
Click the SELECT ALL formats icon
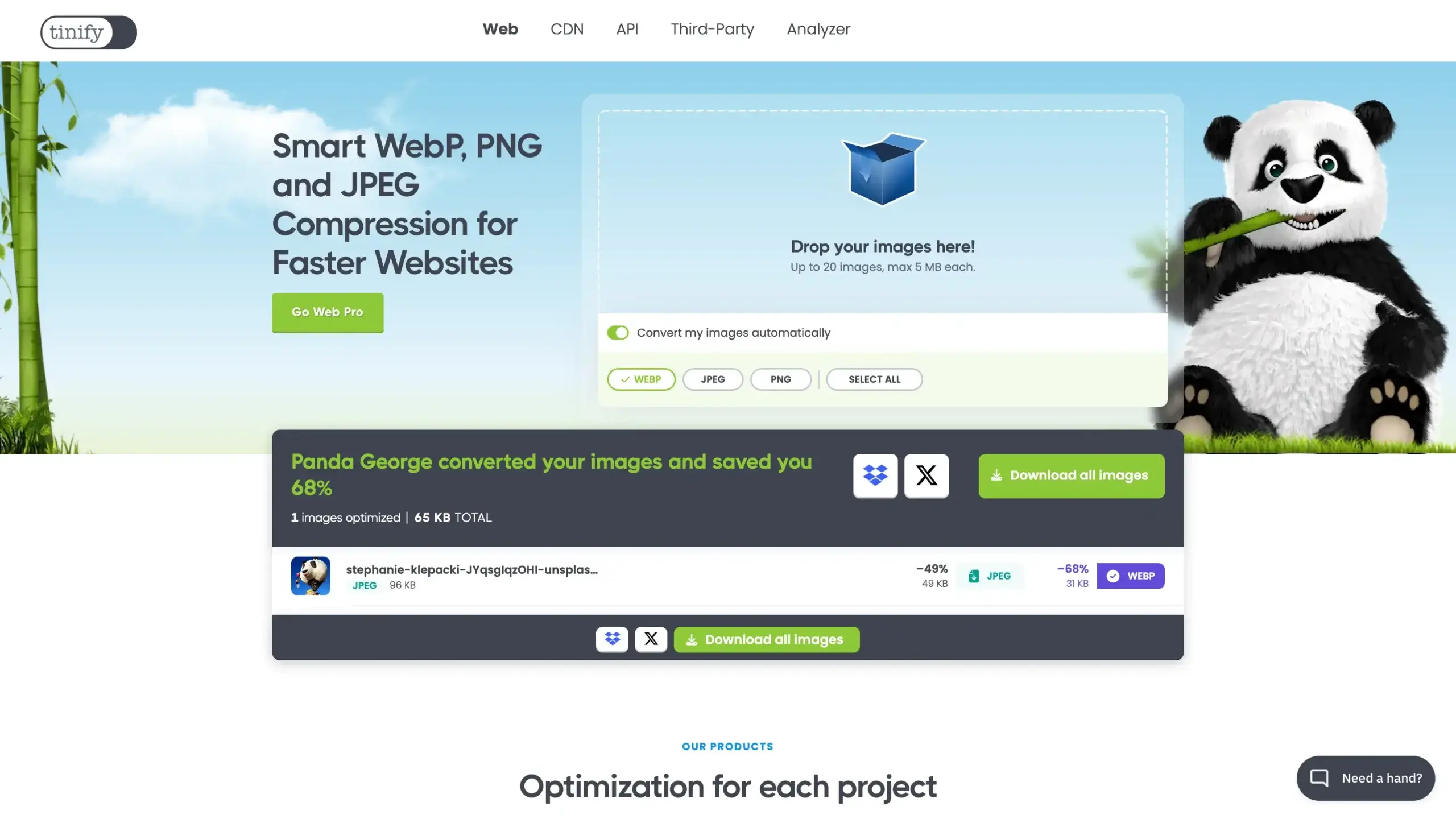873,379
